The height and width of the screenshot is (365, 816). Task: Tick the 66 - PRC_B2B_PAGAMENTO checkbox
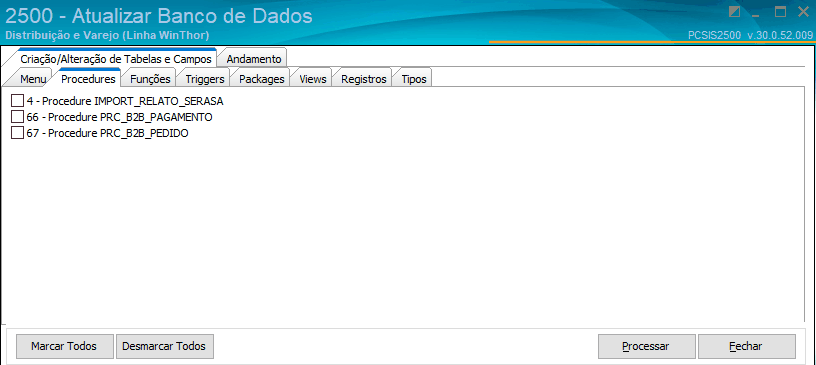18,117
